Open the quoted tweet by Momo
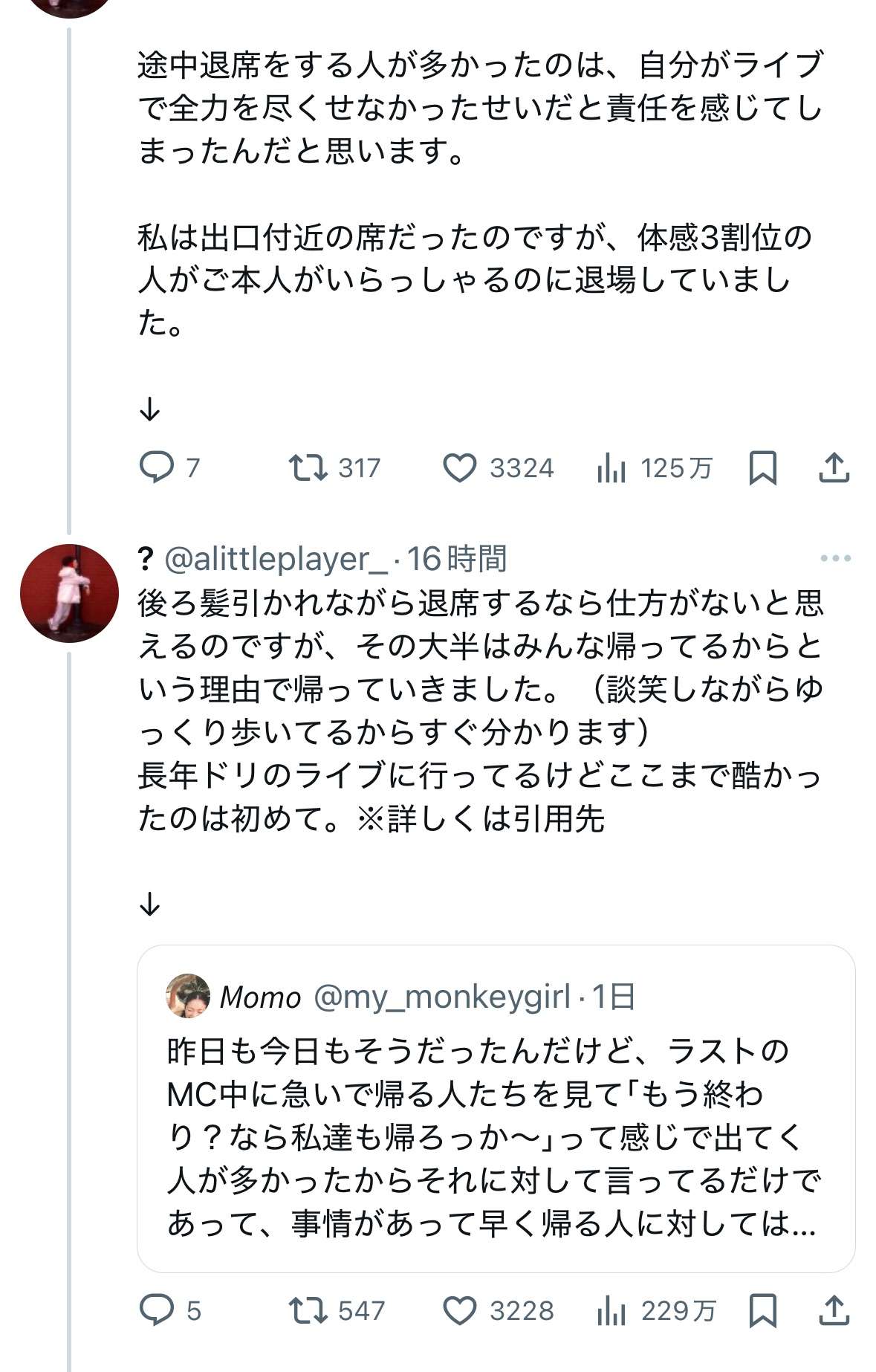The image size is (876, 1372). (496, 1137)
